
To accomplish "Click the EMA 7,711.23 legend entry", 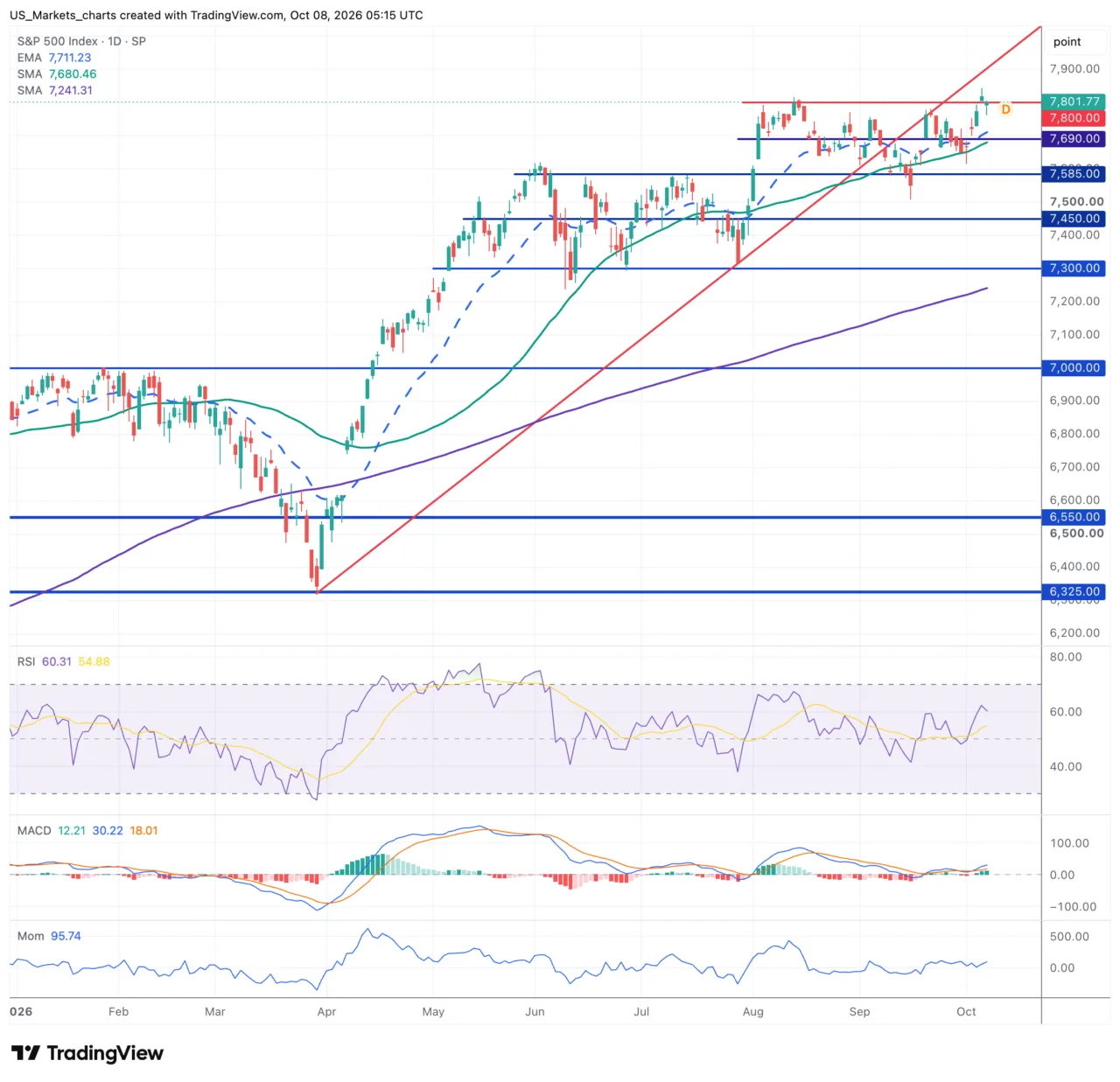I will pos(54,58).
